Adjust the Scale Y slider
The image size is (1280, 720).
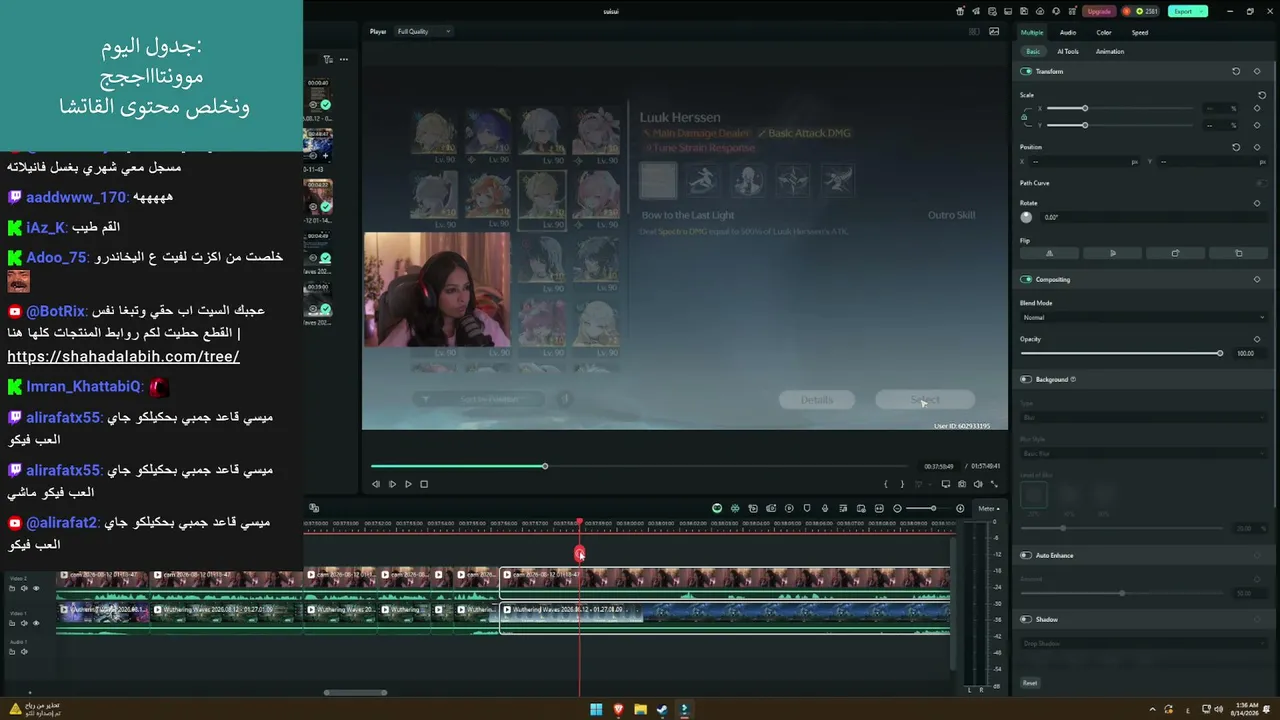(x=1084, y=125)
